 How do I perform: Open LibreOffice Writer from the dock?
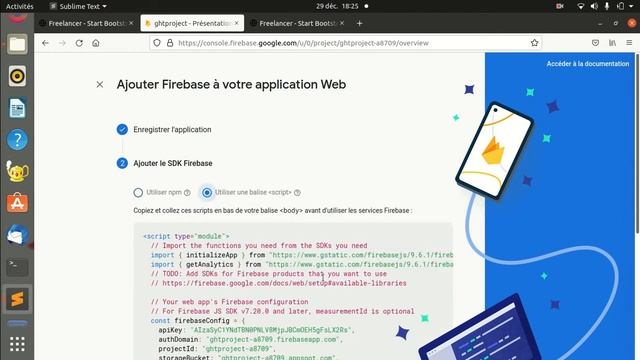pyautogui.click(x=17, y=108)
